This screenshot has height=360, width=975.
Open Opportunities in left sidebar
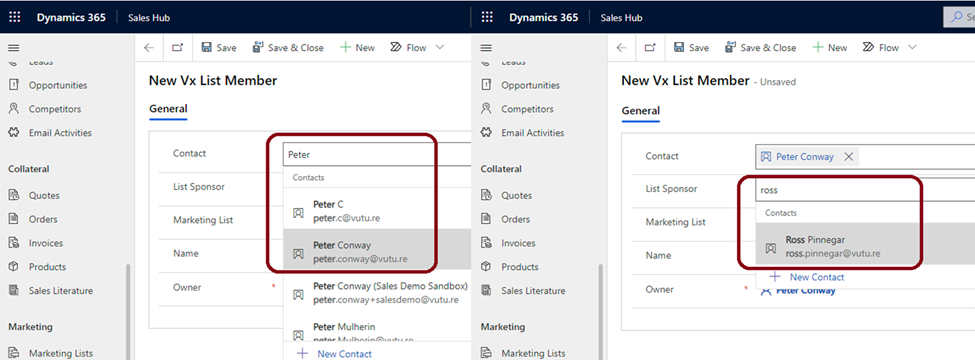49,85
